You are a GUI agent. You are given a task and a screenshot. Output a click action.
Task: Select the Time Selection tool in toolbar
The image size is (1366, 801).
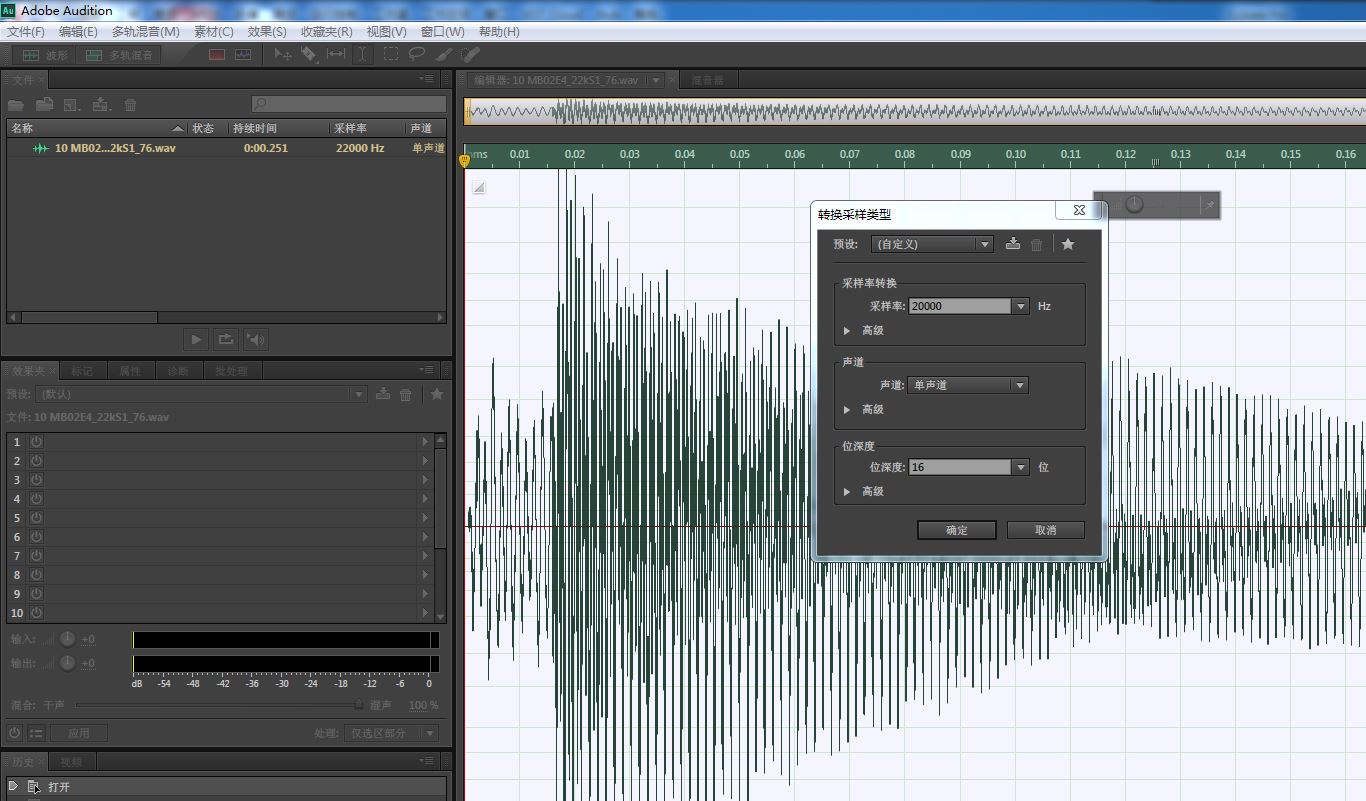362,55
